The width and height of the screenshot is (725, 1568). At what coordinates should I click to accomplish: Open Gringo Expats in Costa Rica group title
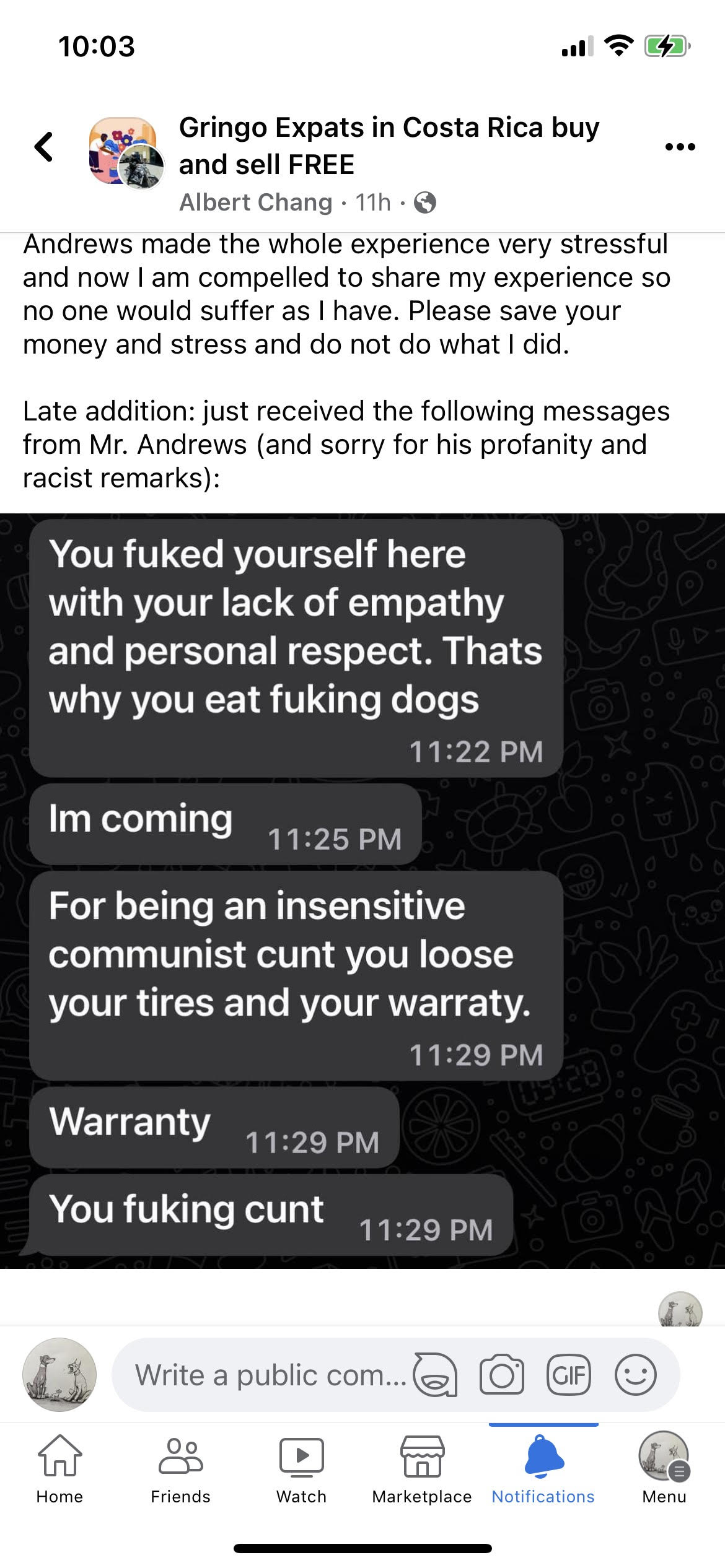point(389,146)
